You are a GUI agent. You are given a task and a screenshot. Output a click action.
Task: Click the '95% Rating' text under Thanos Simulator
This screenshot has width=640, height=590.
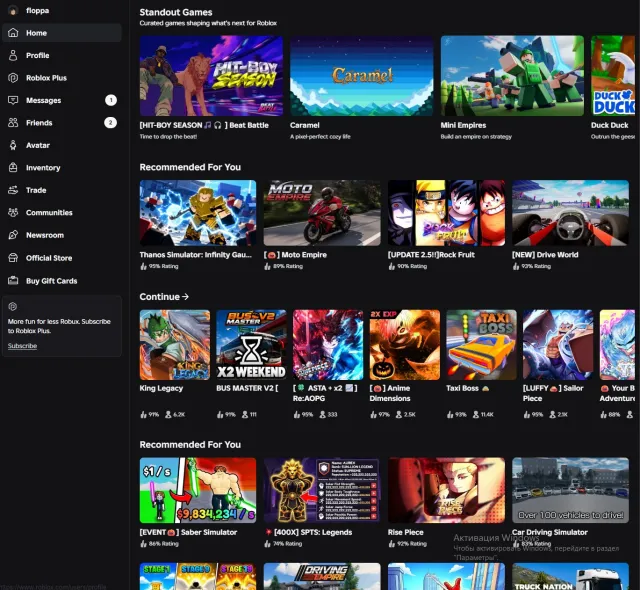click(163, 266)
